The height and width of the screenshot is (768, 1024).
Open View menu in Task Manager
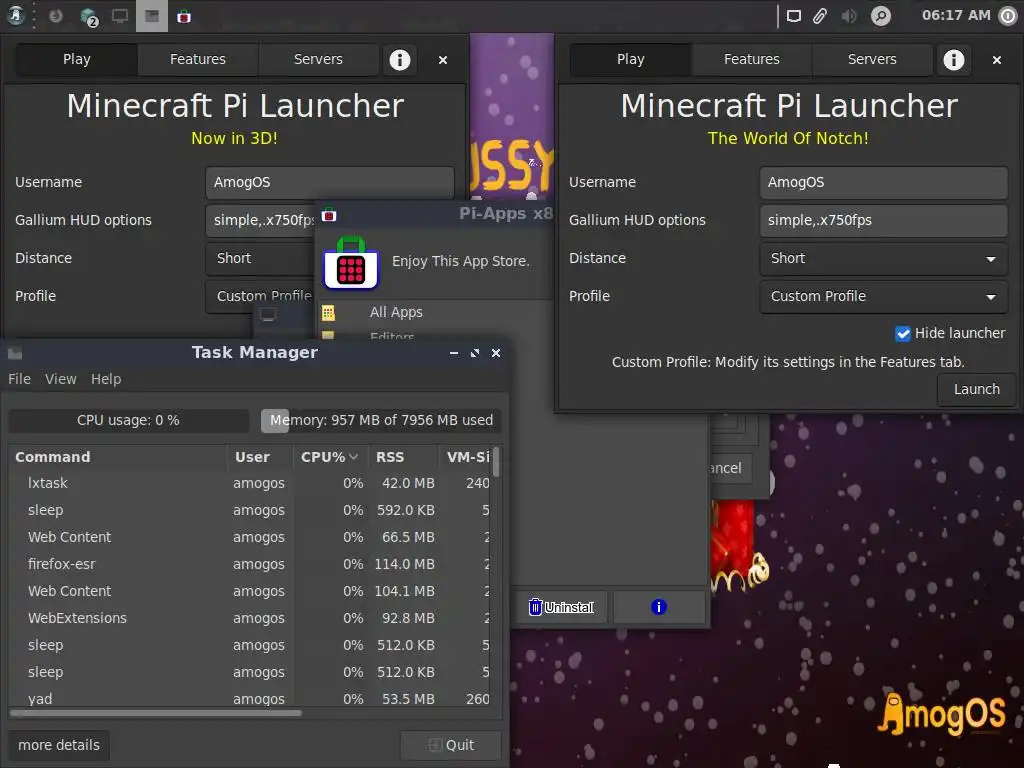[x=61, y=379]
